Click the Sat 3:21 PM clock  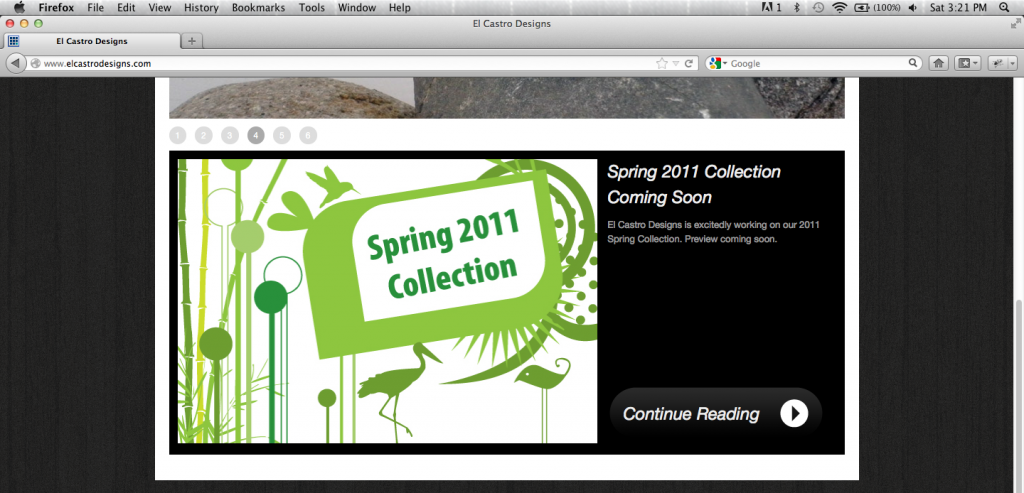[x=958, y=8]
